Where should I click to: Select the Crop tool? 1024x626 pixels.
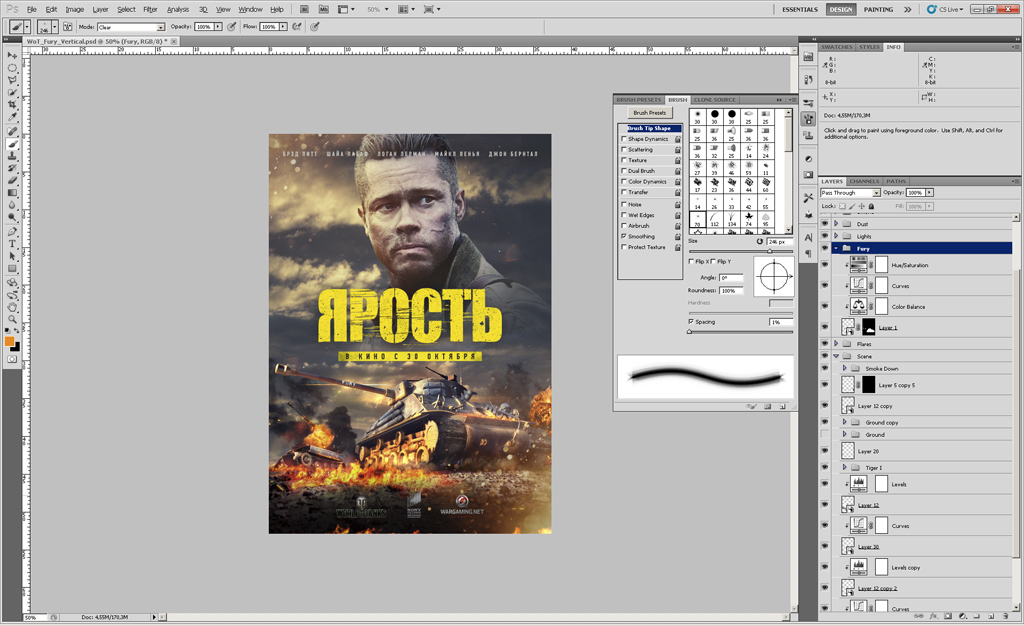tap(12, 105)
